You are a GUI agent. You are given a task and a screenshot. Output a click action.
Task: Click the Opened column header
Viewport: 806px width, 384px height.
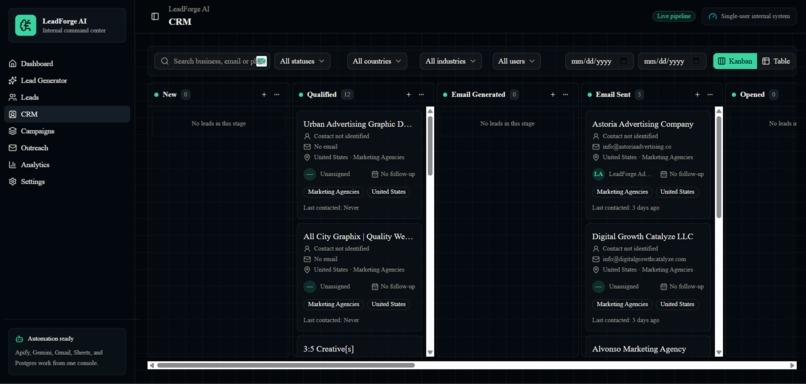click(753, 95)
